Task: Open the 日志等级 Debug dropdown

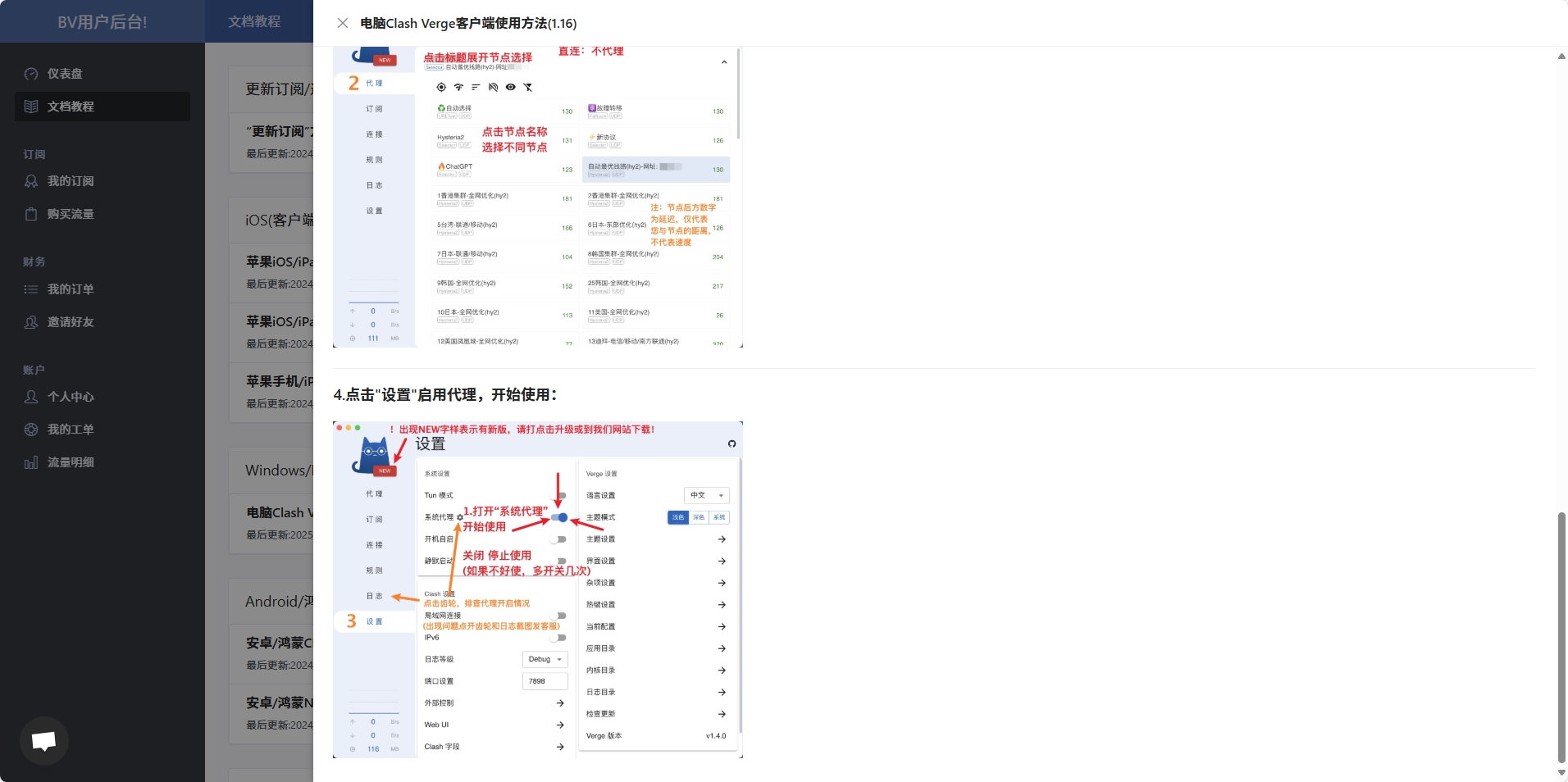Action: point(545,659)
